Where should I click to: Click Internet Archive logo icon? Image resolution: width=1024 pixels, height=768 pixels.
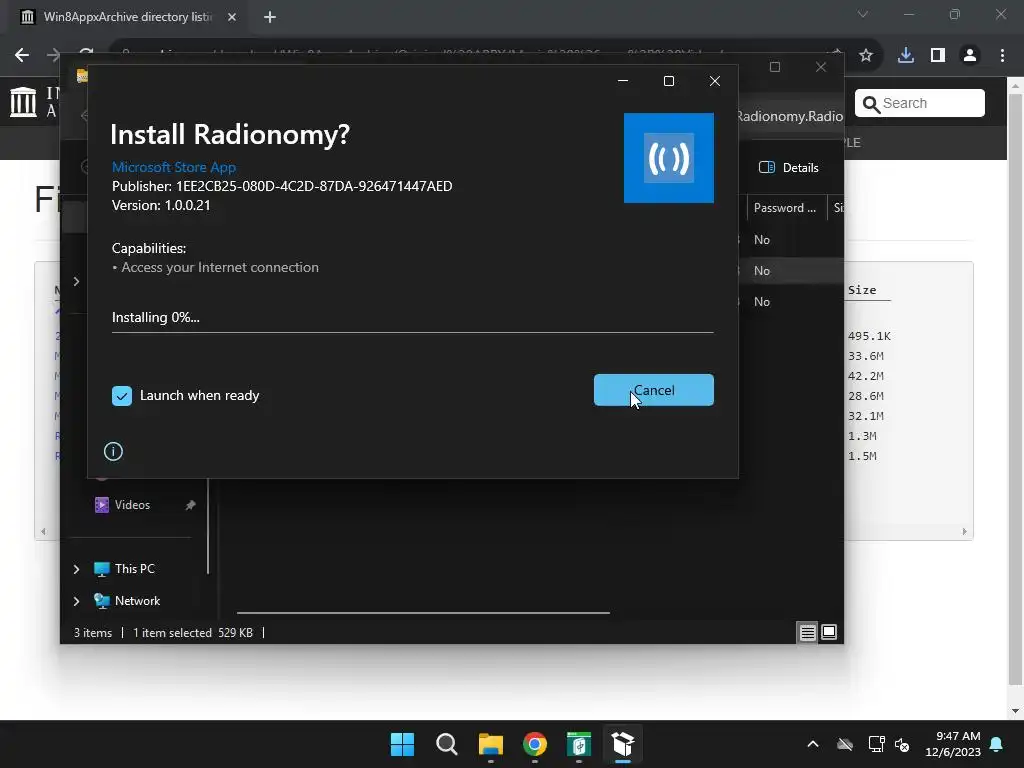click(24, 103)
